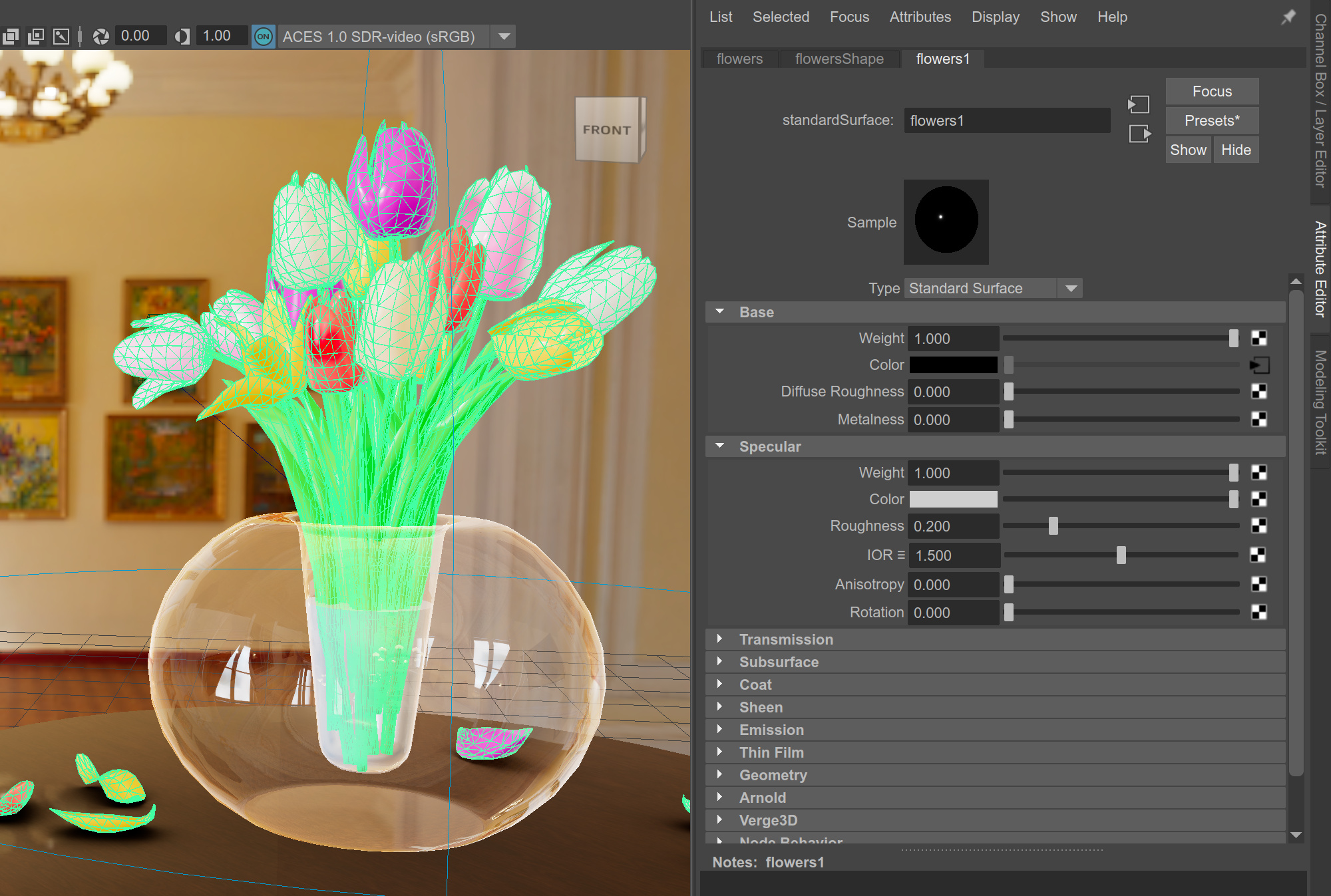This screenshot has width=1331, height=896.
Task: Open the Type Standard Surface dropdown
Action: [x=993, y=288]
